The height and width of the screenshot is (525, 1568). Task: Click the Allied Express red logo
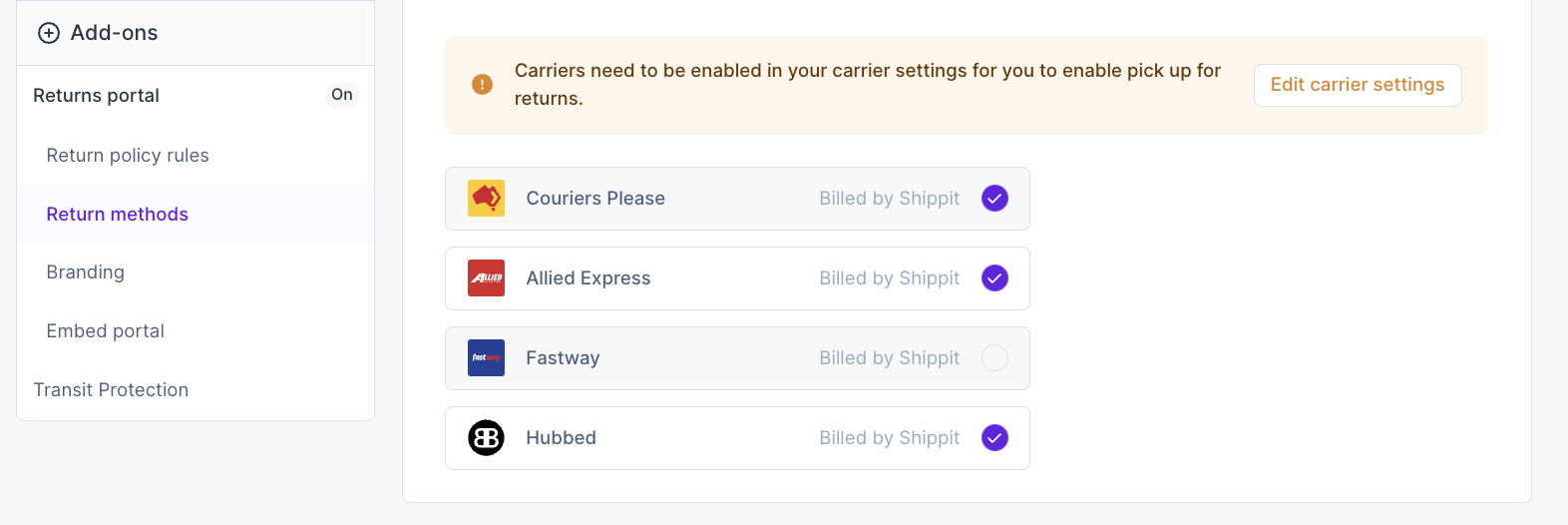(x=487, y=278)
